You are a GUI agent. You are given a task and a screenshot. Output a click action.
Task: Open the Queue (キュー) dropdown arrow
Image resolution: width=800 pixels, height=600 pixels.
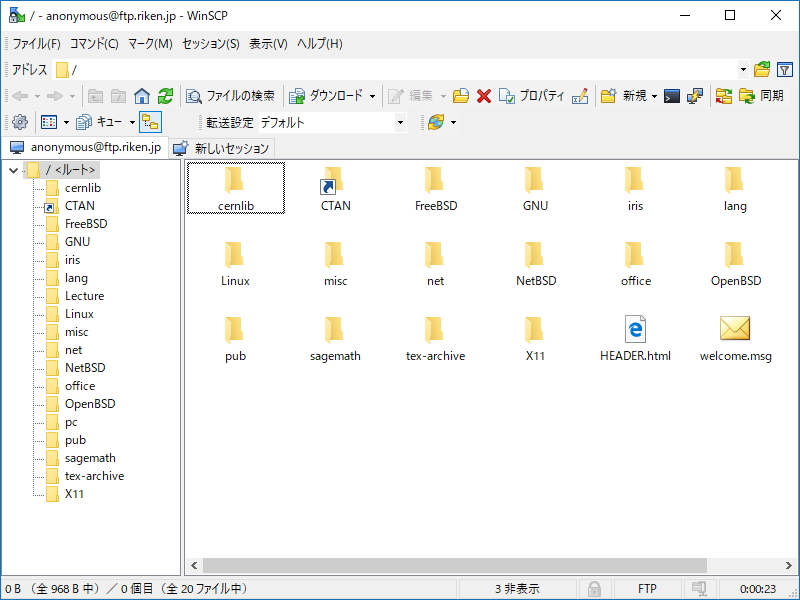[132, 122]
